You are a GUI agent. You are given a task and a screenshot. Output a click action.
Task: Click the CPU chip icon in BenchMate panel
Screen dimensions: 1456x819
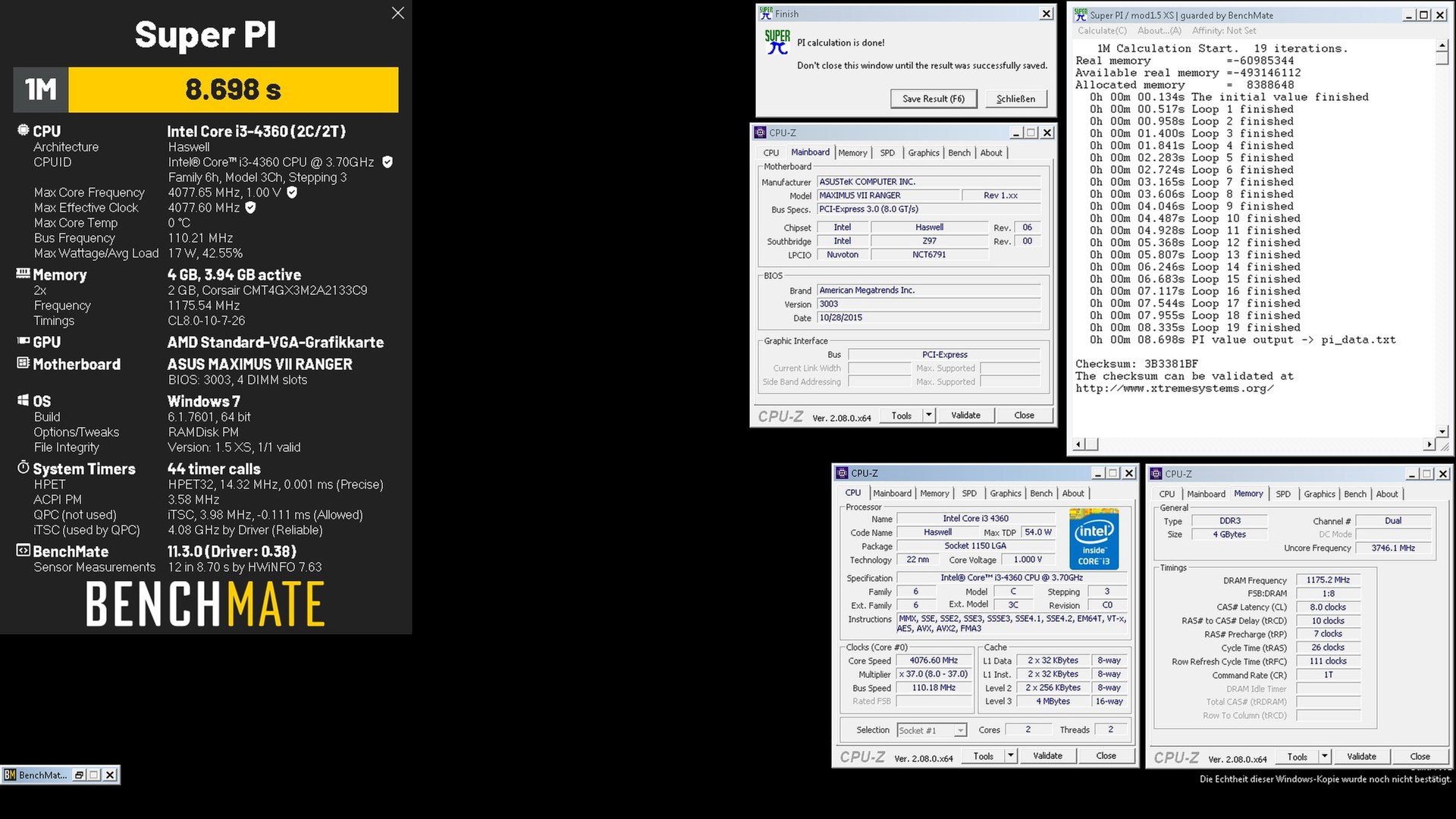(24, 130)
